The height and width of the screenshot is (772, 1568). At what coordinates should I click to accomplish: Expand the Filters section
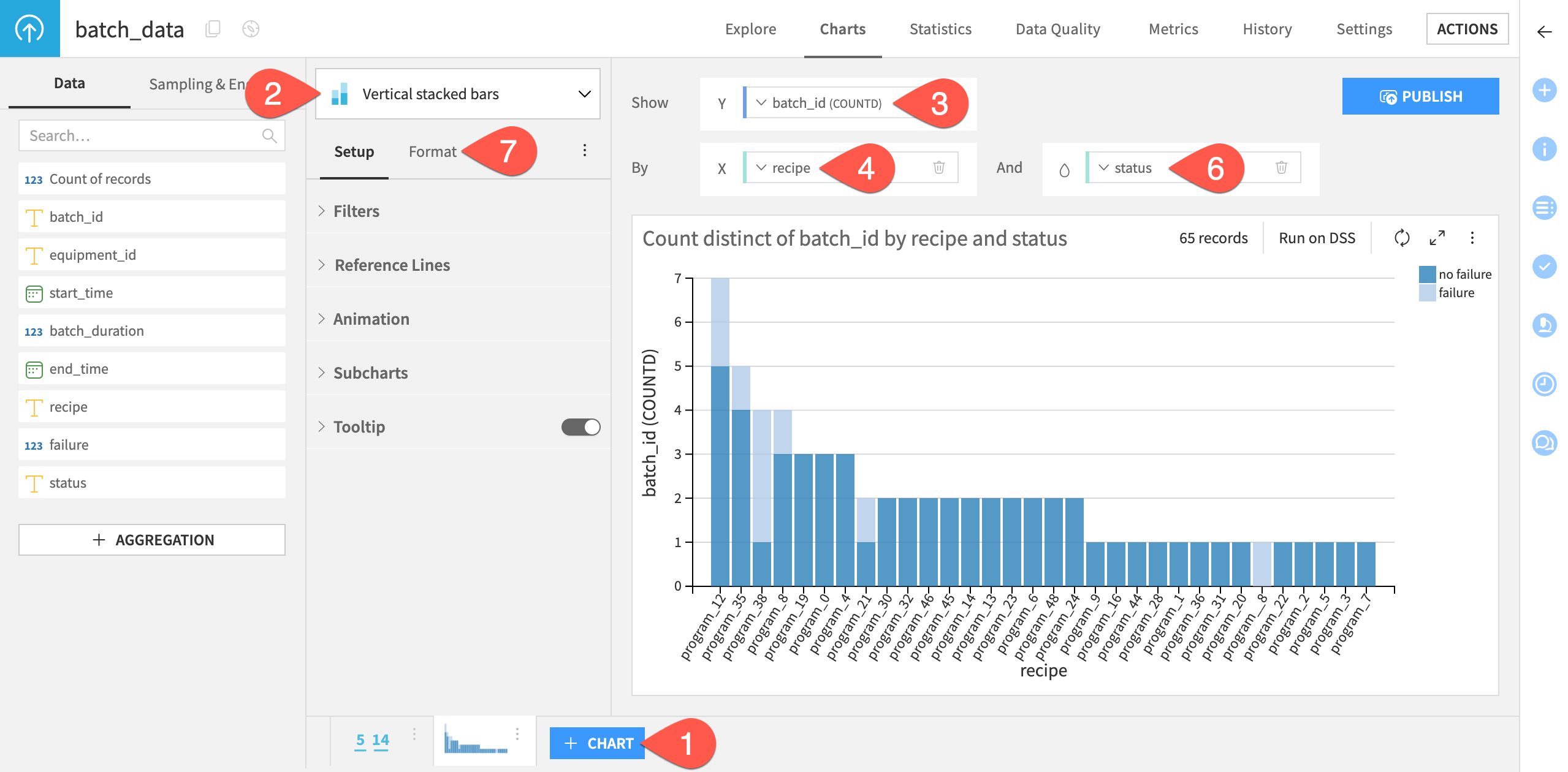[356, 211]
